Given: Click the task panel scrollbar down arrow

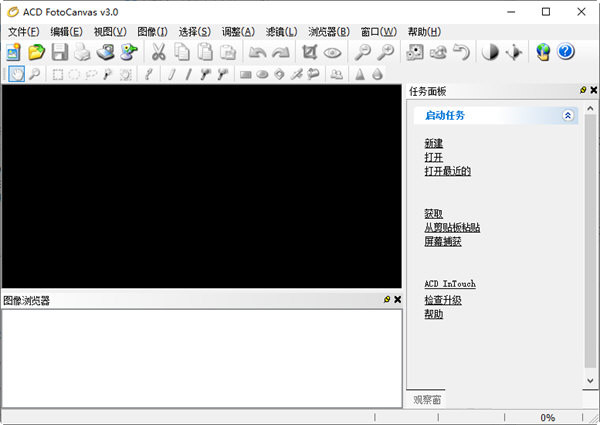Looking at the screenshot, I should click(x=590, y=381).
